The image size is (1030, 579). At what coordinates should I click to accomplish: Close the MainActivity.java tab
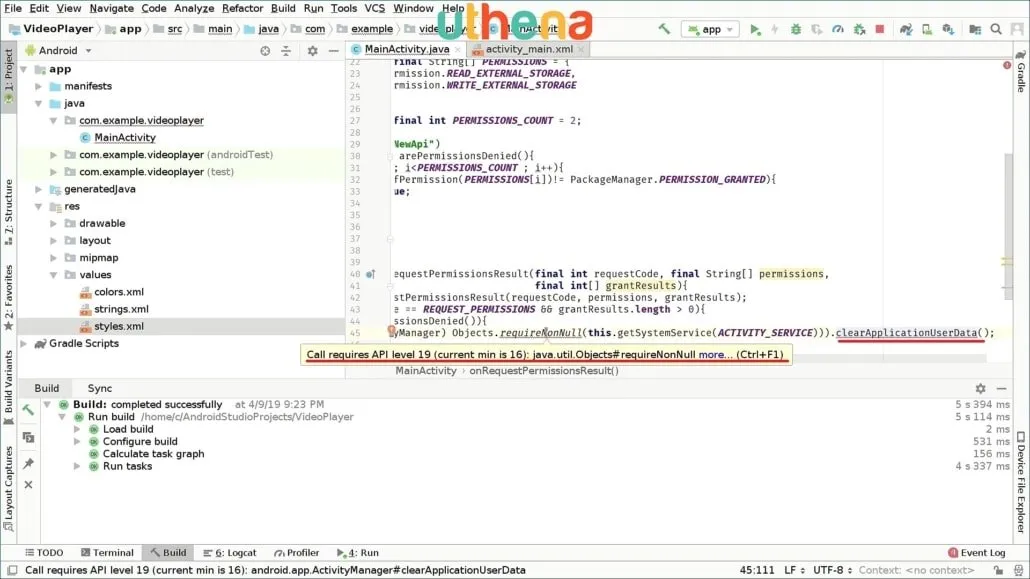(458, 49)
